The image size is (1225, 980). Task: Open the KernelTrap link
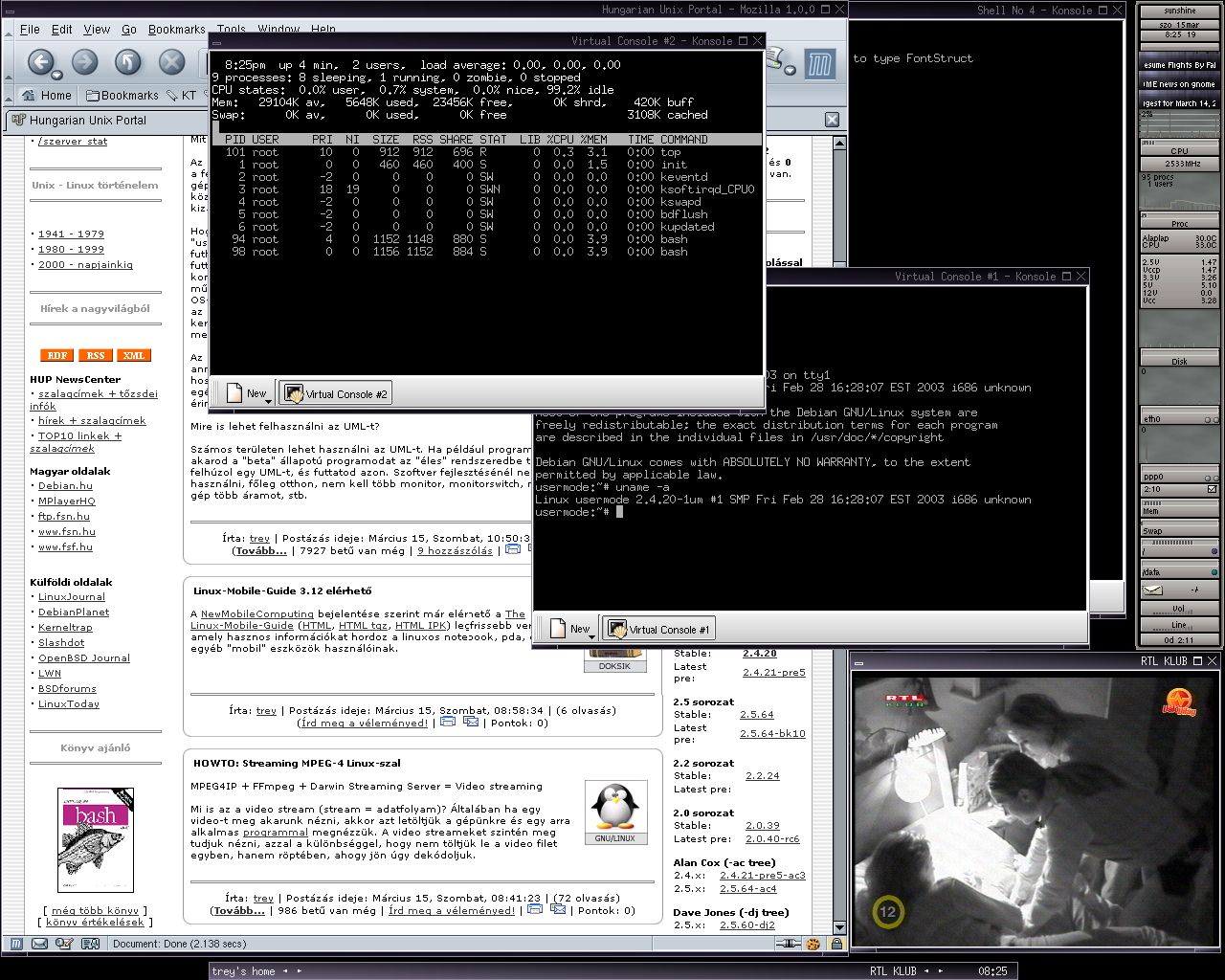point(65,628)
